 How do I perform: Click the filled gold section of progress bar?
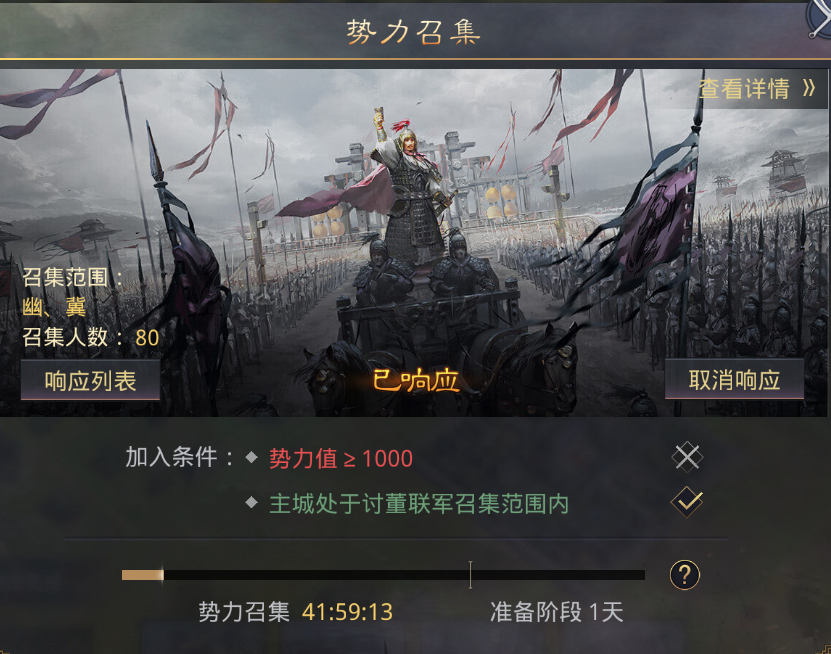[x=143, y=575]
